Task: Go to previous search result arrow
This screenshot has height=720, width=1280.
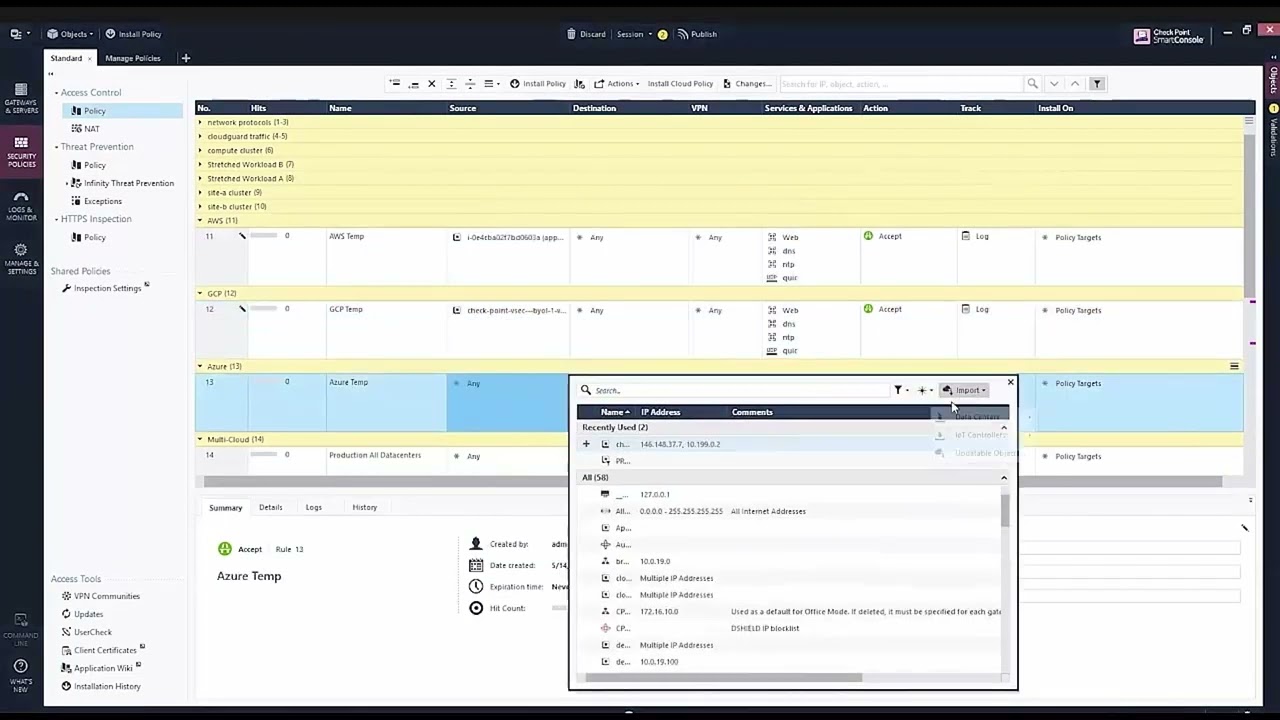Action: tap(1075, 84)
